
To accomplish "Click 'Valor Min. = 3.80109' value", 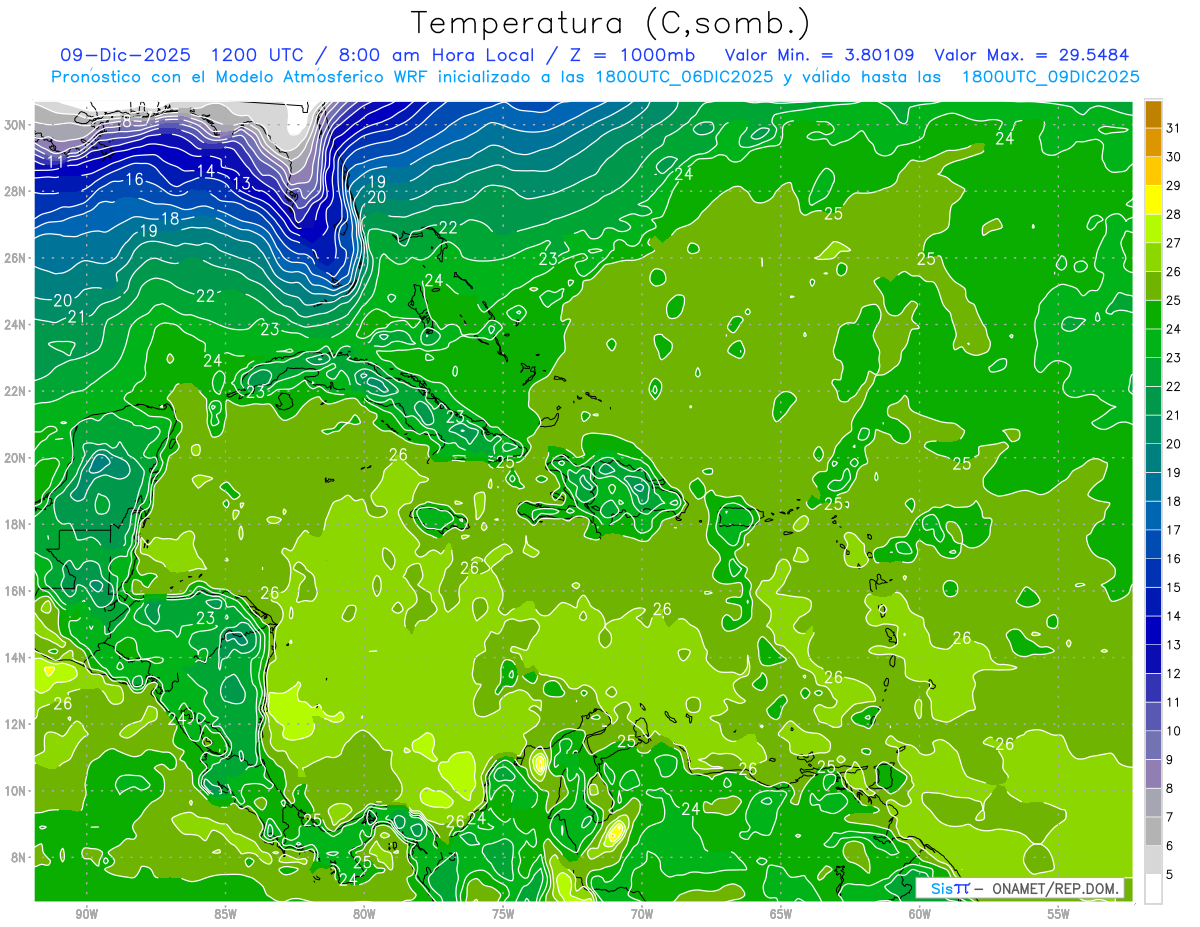I will pos(819,55).
